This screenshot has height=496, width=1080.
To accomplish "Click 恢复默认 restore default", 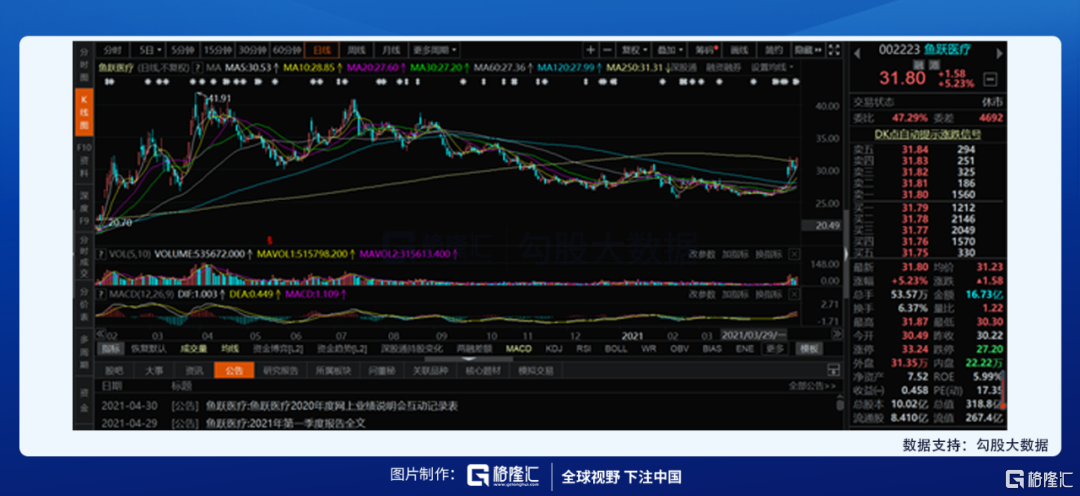I will pyautogui.click(x=147, y=349).
